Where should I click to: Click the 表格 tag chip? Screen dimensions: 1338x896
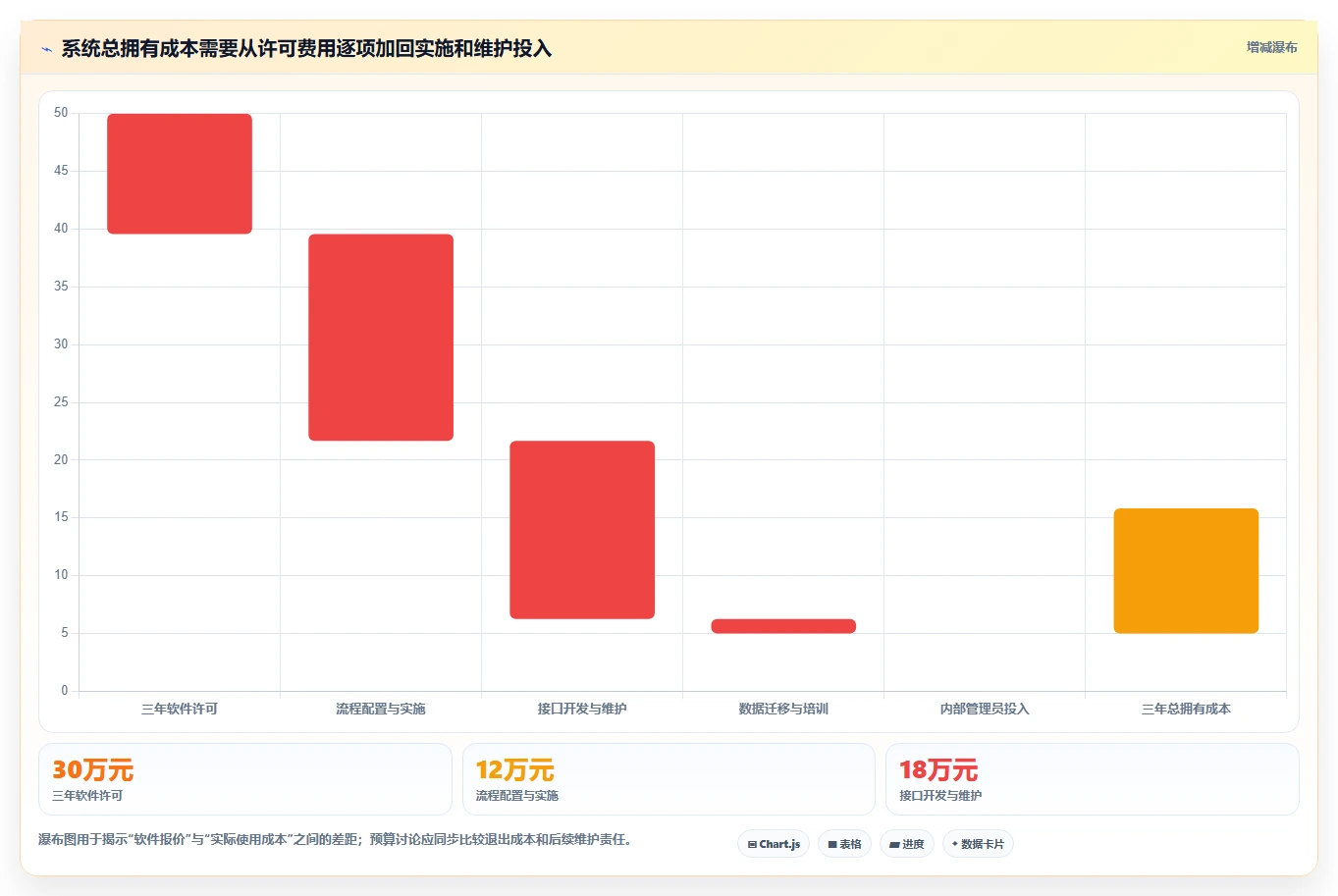point(844,844)
